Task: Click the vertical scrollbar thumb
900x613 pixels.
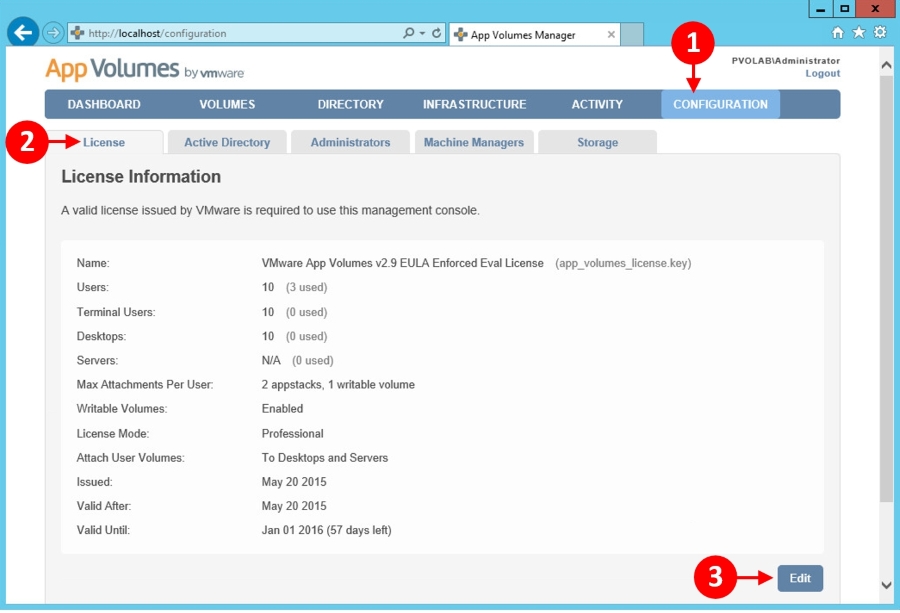Action: click(887, 290)
